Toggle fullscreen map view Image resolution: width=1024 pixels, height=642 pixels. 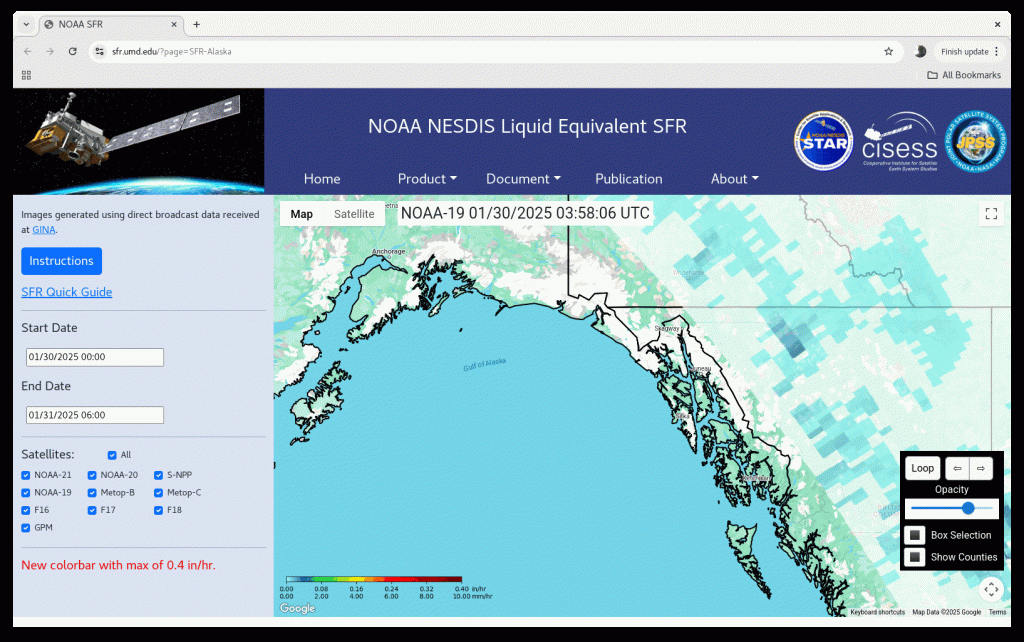point(991,214)
